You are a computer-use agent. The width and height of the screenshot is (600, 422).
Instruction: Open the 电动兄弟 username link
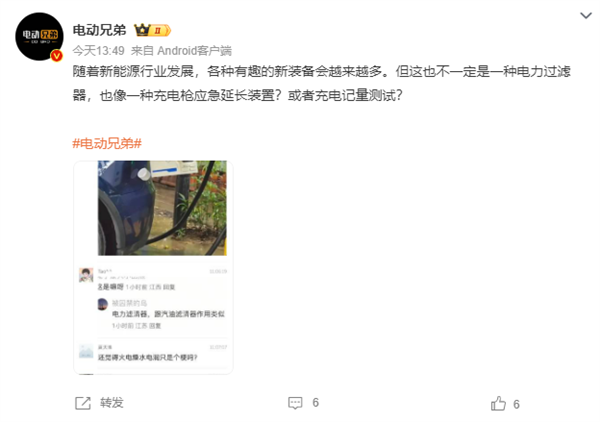point(99,30)
